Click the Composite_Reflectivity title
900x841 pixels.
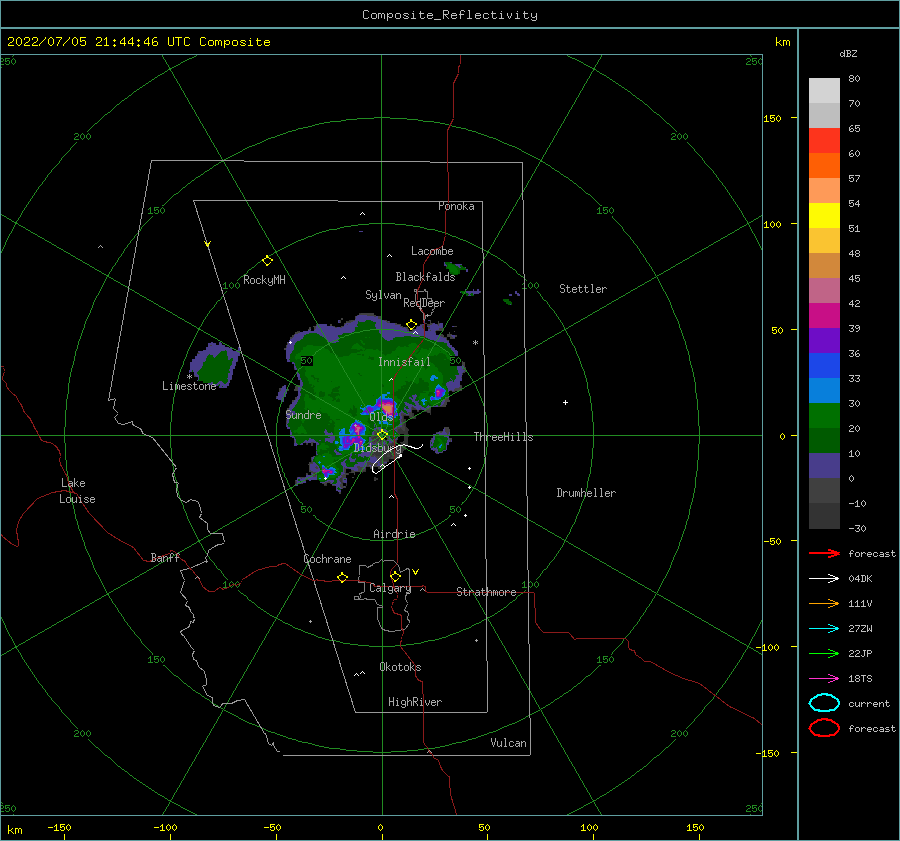(x=450, y=15)
